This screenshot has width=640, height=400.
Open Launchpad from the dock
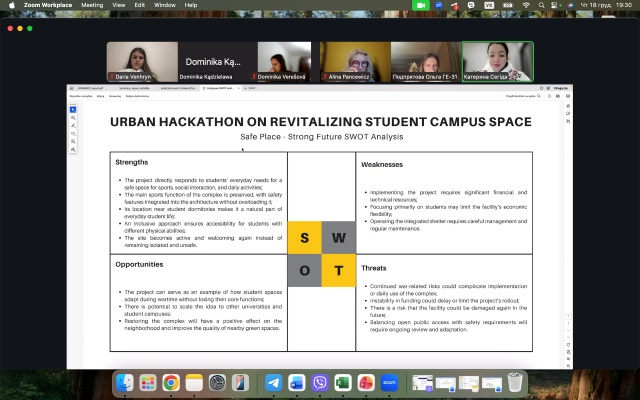(x=149, y=383)
